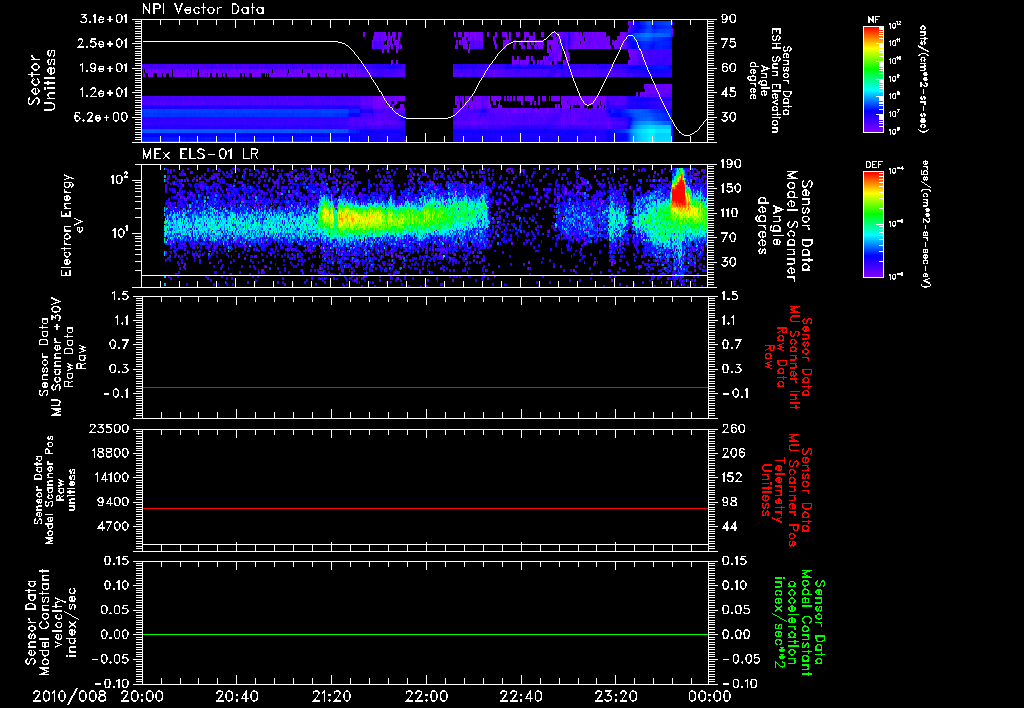1024x708 pixels.
Task: Select the 3.1e+01 sector tick label
Action: pos(103,19)
